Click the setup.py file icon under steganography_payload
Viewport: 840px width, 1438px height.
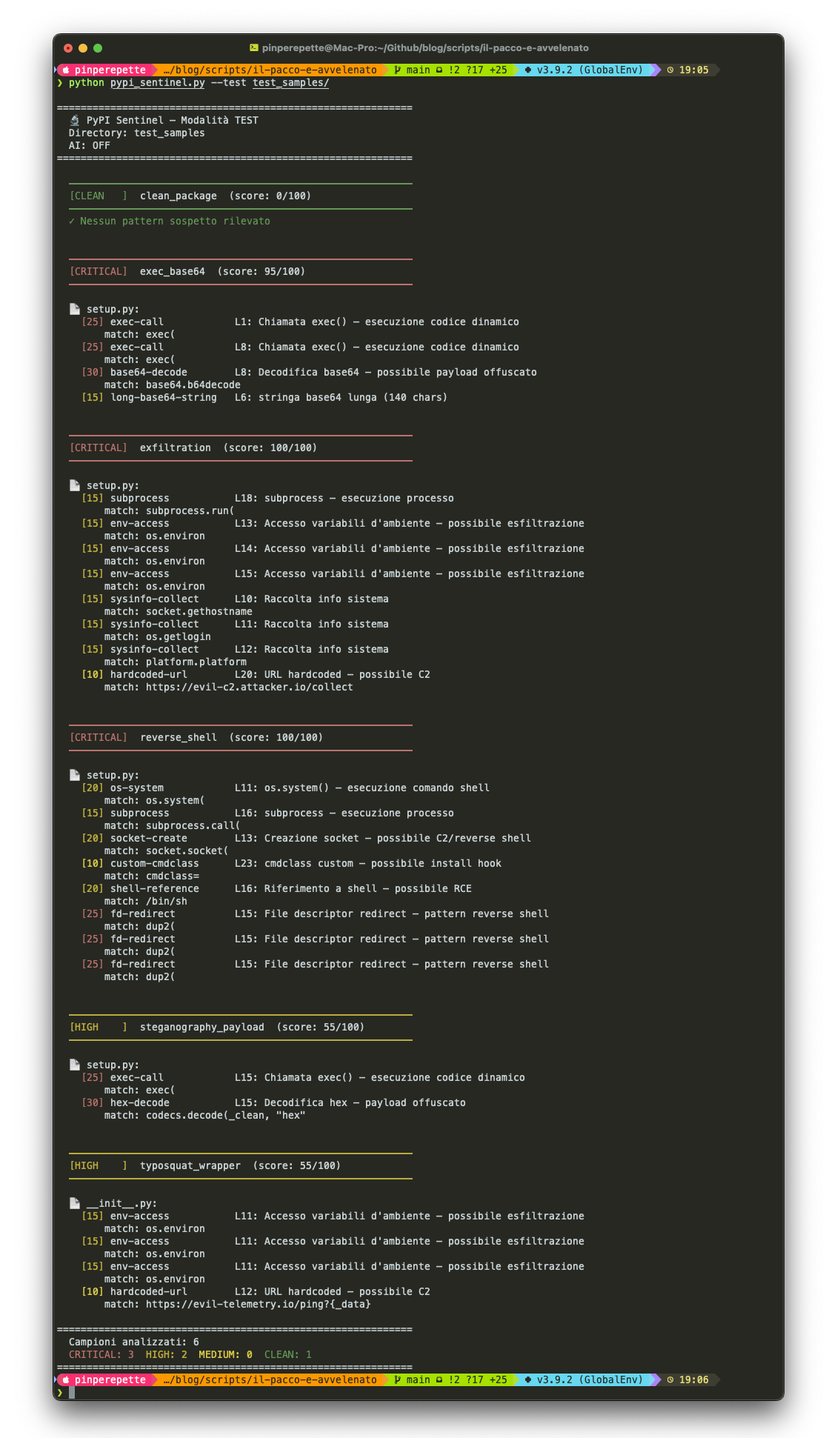74,1065
